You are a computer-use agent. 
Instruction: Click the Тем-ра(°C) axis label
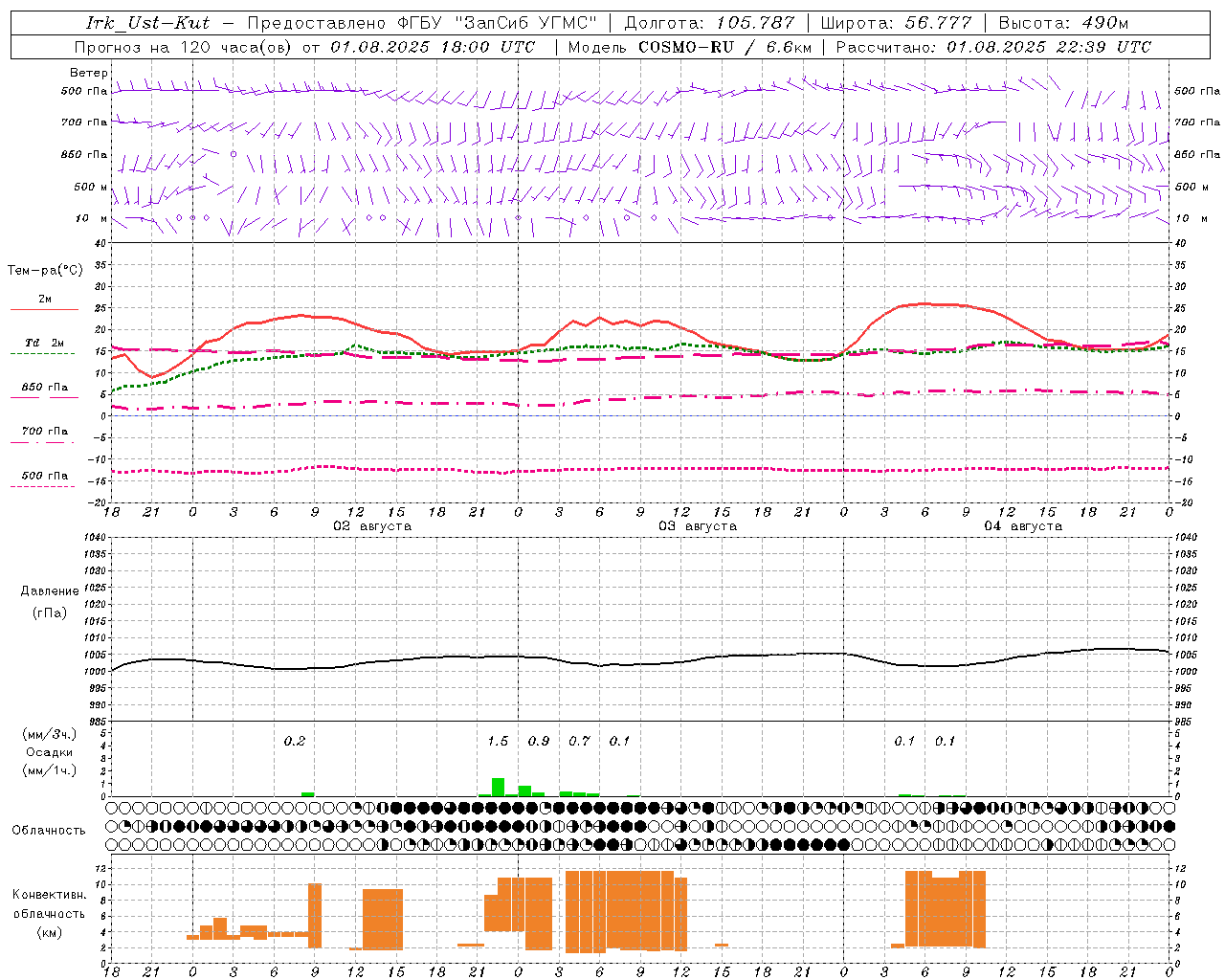[45, 271]
